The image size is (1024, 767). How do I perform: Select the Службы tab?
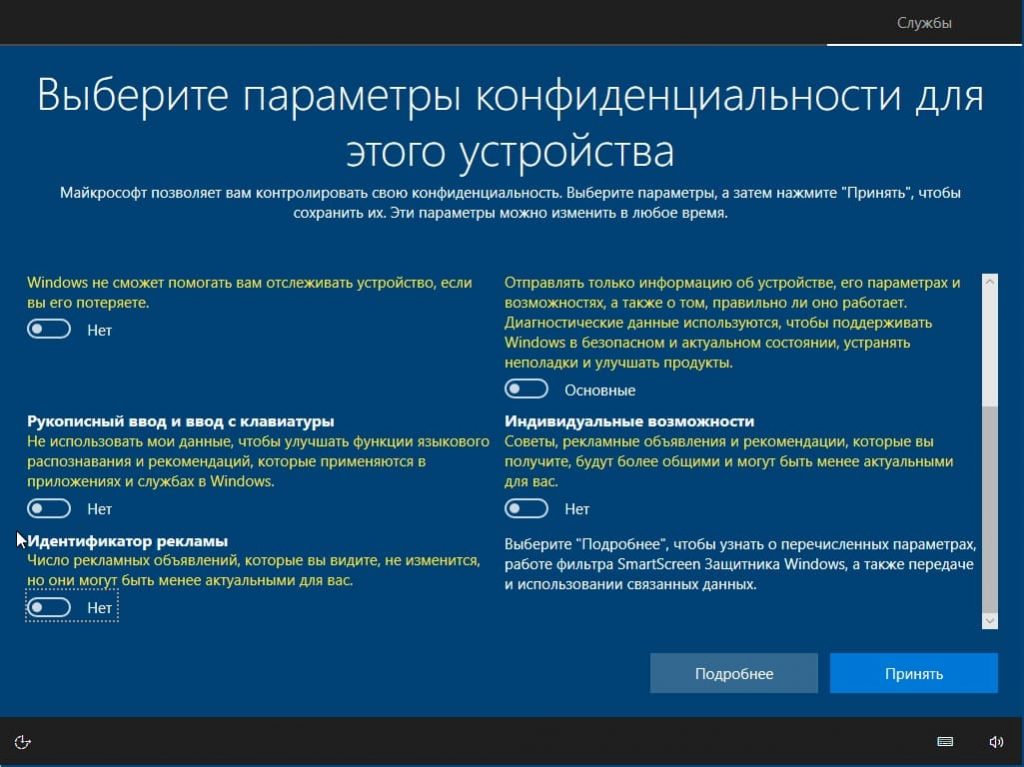tap(924, 23)
